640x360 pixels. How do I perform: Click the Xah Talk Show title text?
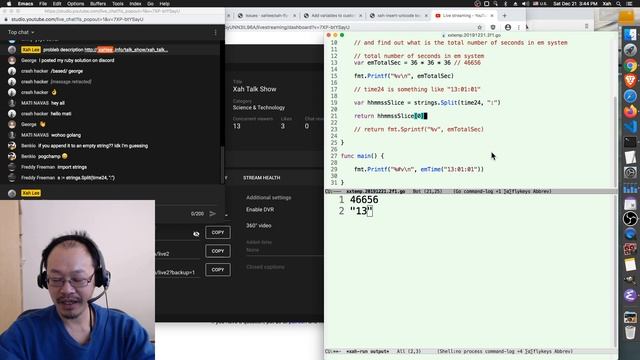(x=254, y=89)
